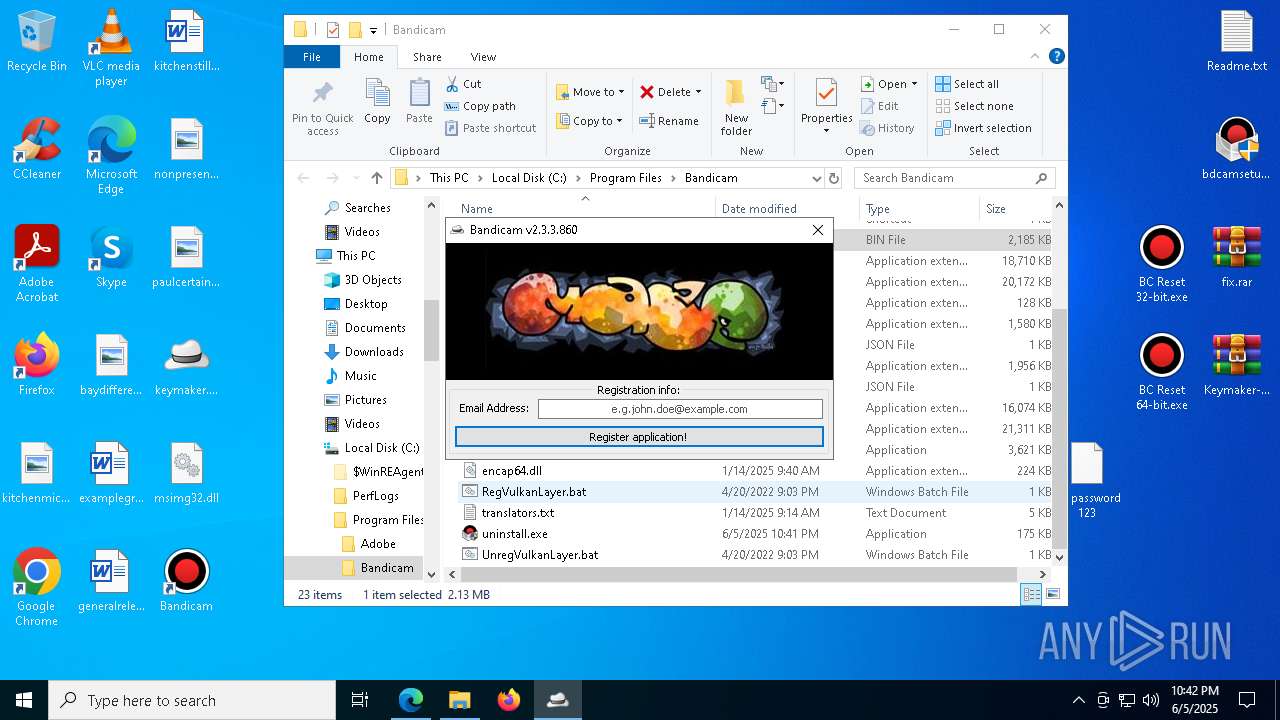Switch to details view in status bar
1280x720 pixels.
pyautogui.click(x=1030, y=594)
